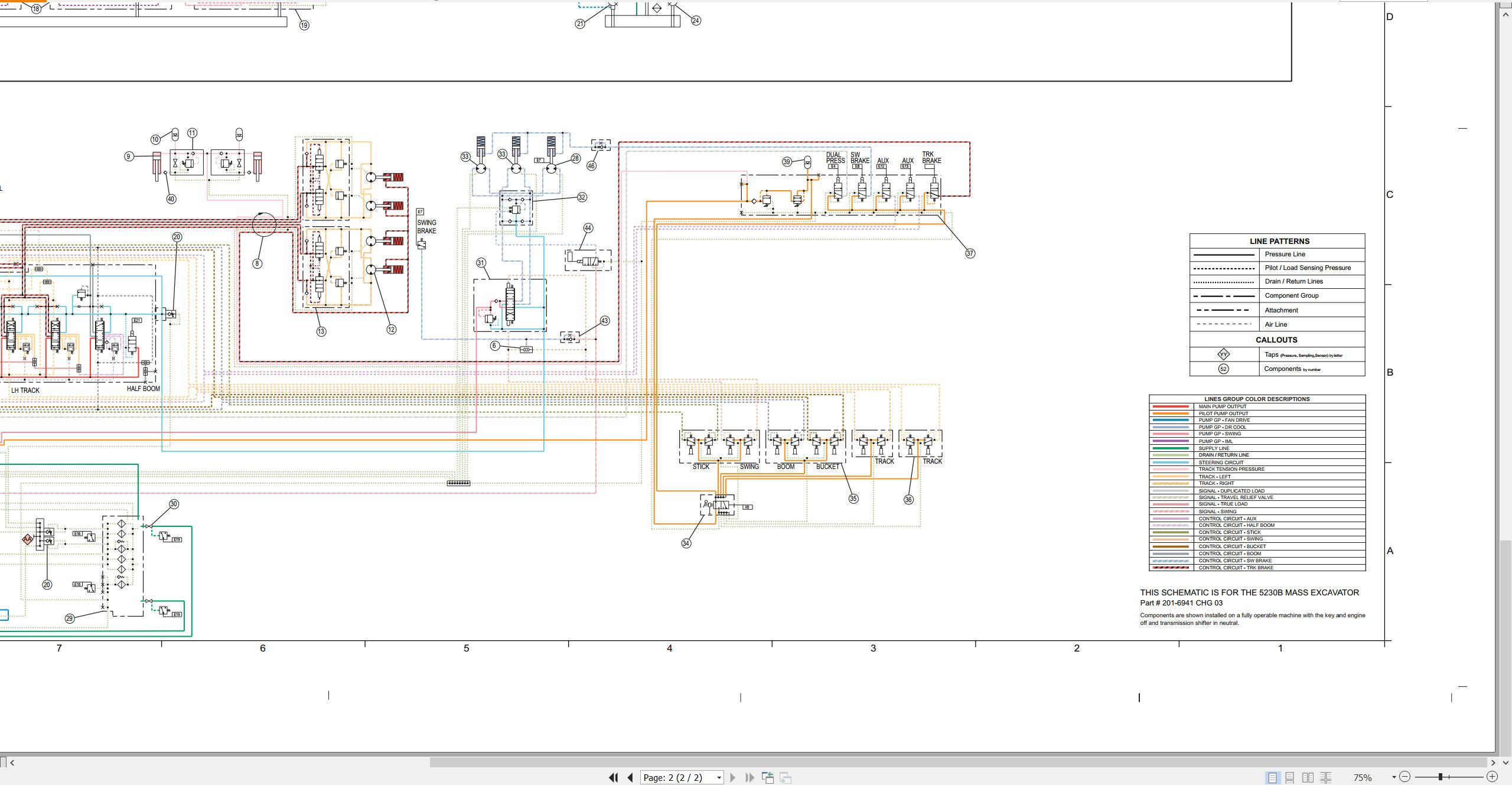The image size is (1512, 785).
Task: Go to the previous page
Action: coord(630,777)
